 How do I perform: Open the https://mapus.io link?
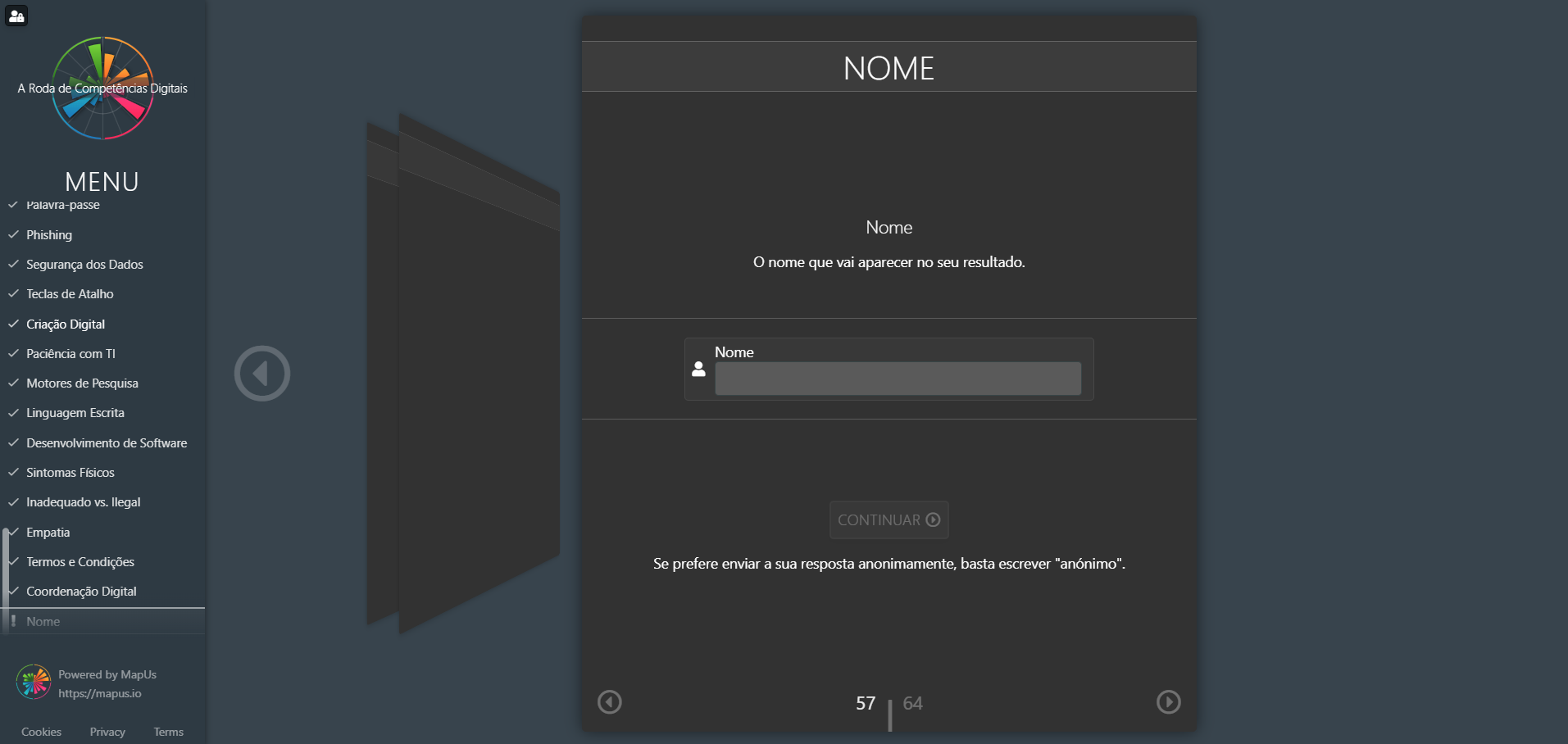pos(100,693)
